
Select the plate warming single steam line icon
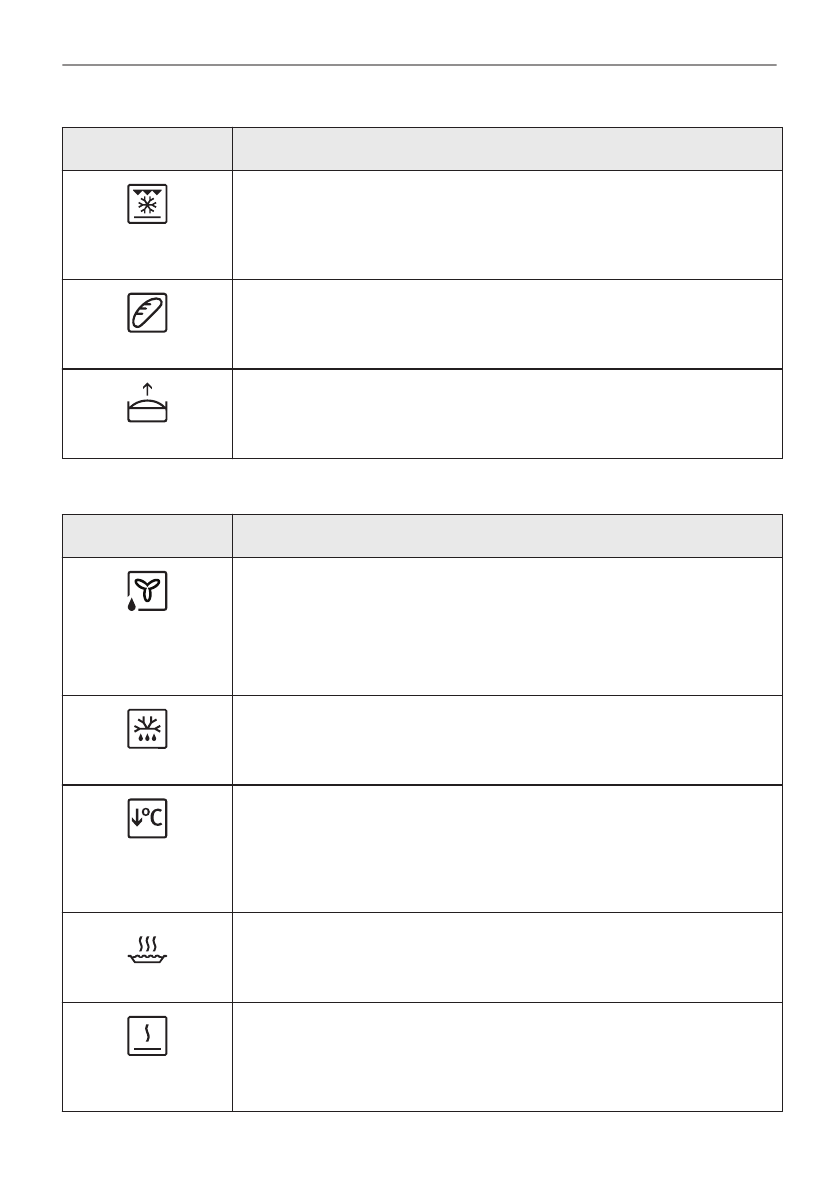coord(147,1035)
